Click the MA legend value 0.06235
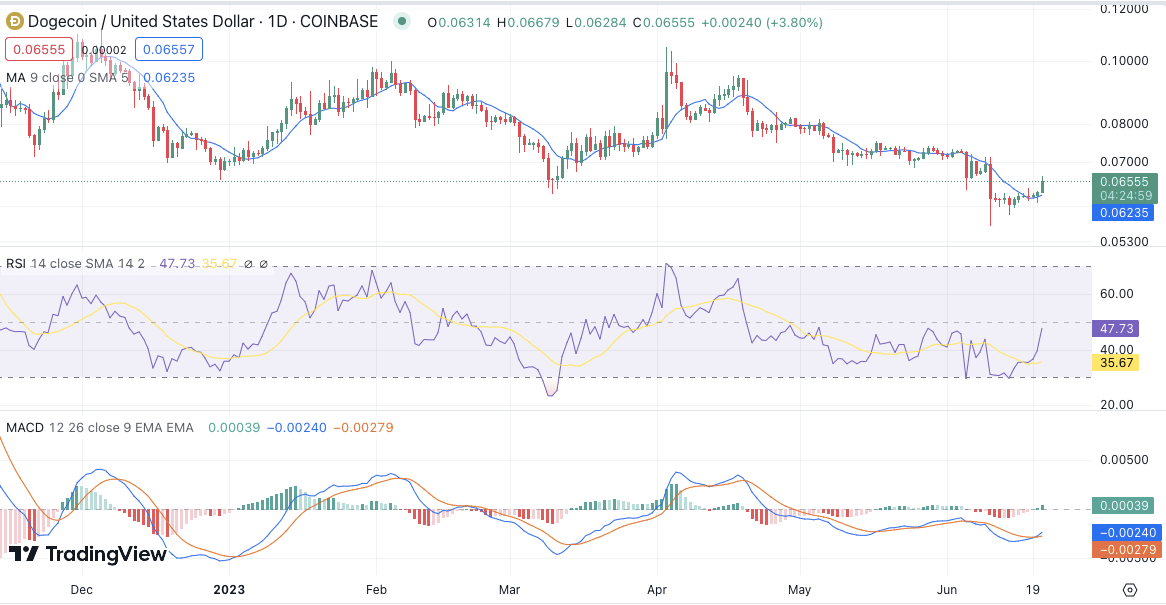The image size is (1166, 605). click(170, 77)
